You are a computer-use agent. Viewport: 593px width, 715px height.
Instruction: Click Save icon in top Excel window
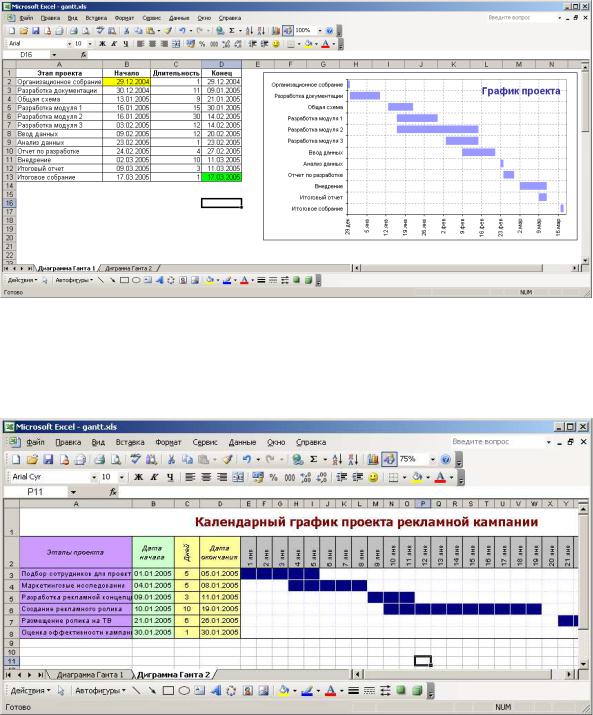(36, 31)
